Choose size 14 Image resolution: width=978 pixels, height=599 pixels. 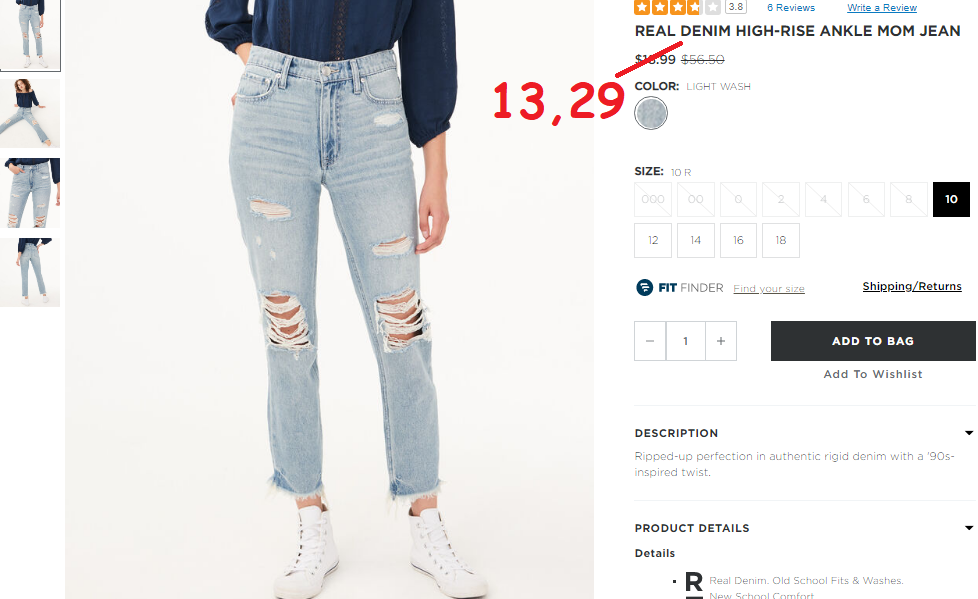695,240
